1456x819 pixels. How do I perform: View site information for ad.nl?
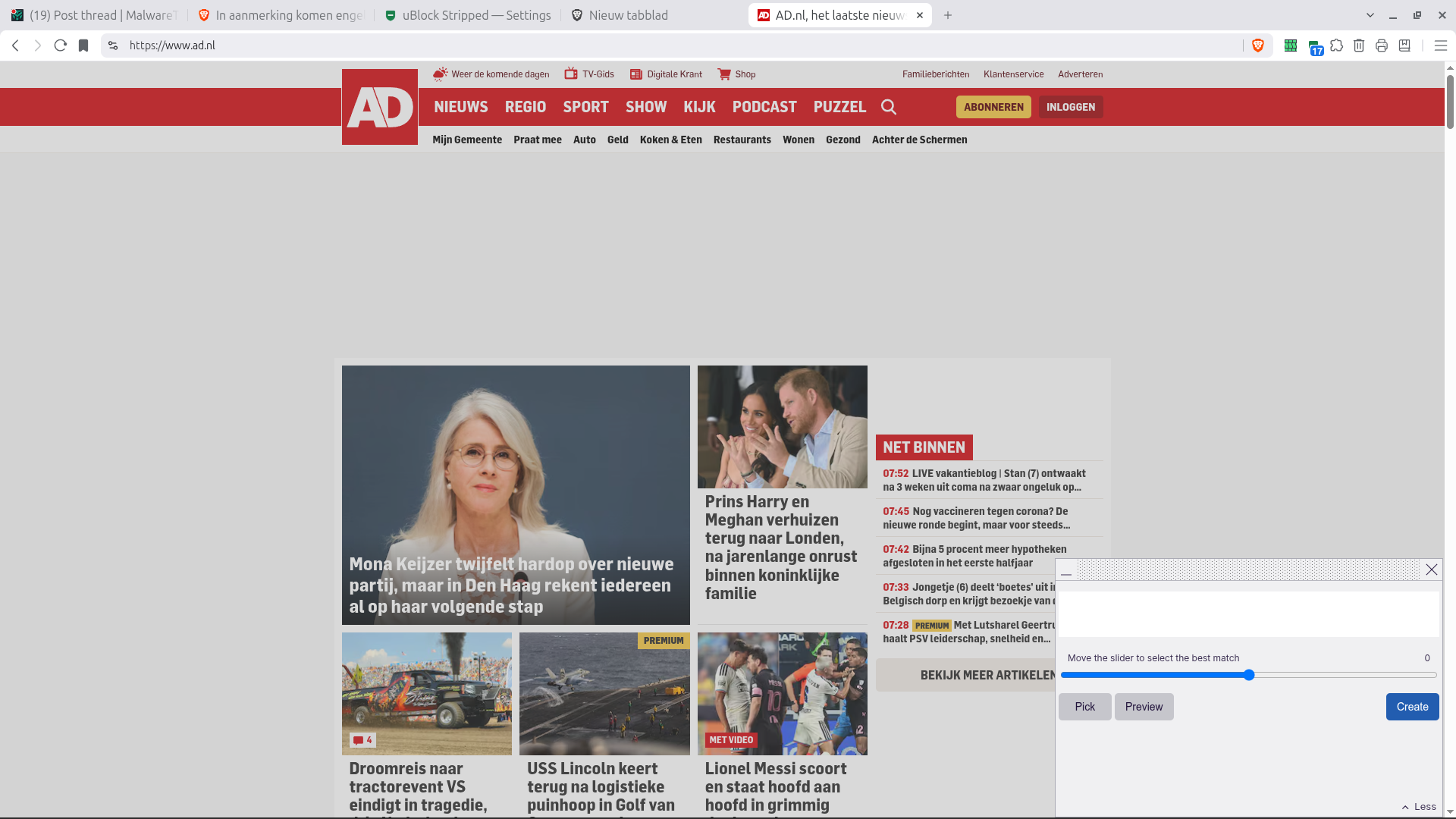pos(113,45)
